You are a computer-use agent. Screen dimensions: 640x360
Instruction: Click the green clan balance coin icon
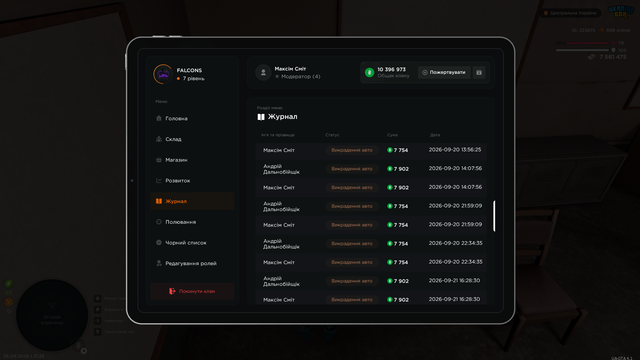pos(369,72)
